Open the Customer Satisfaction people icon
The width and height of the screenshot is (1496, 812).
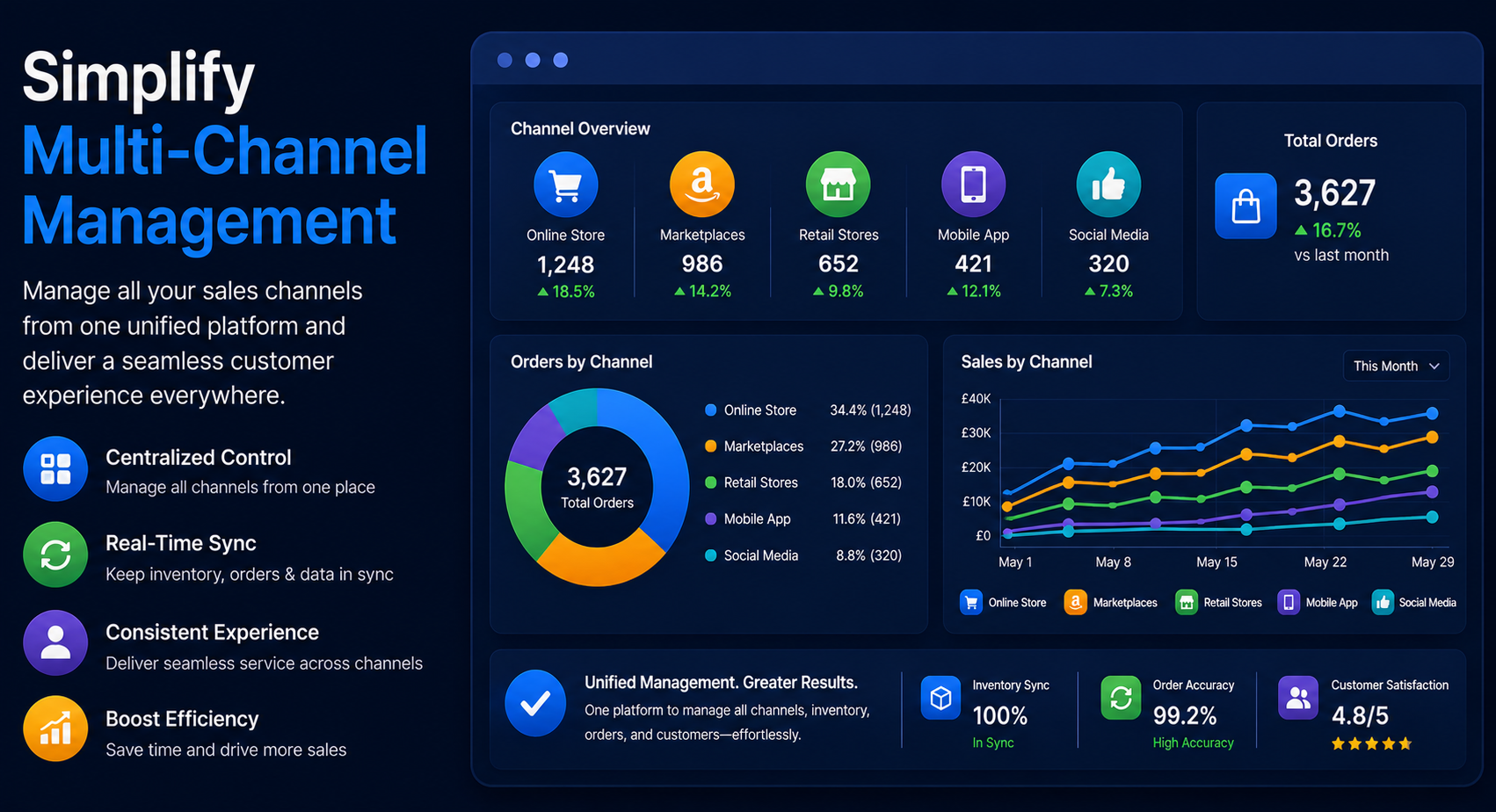pos(1298,699)
